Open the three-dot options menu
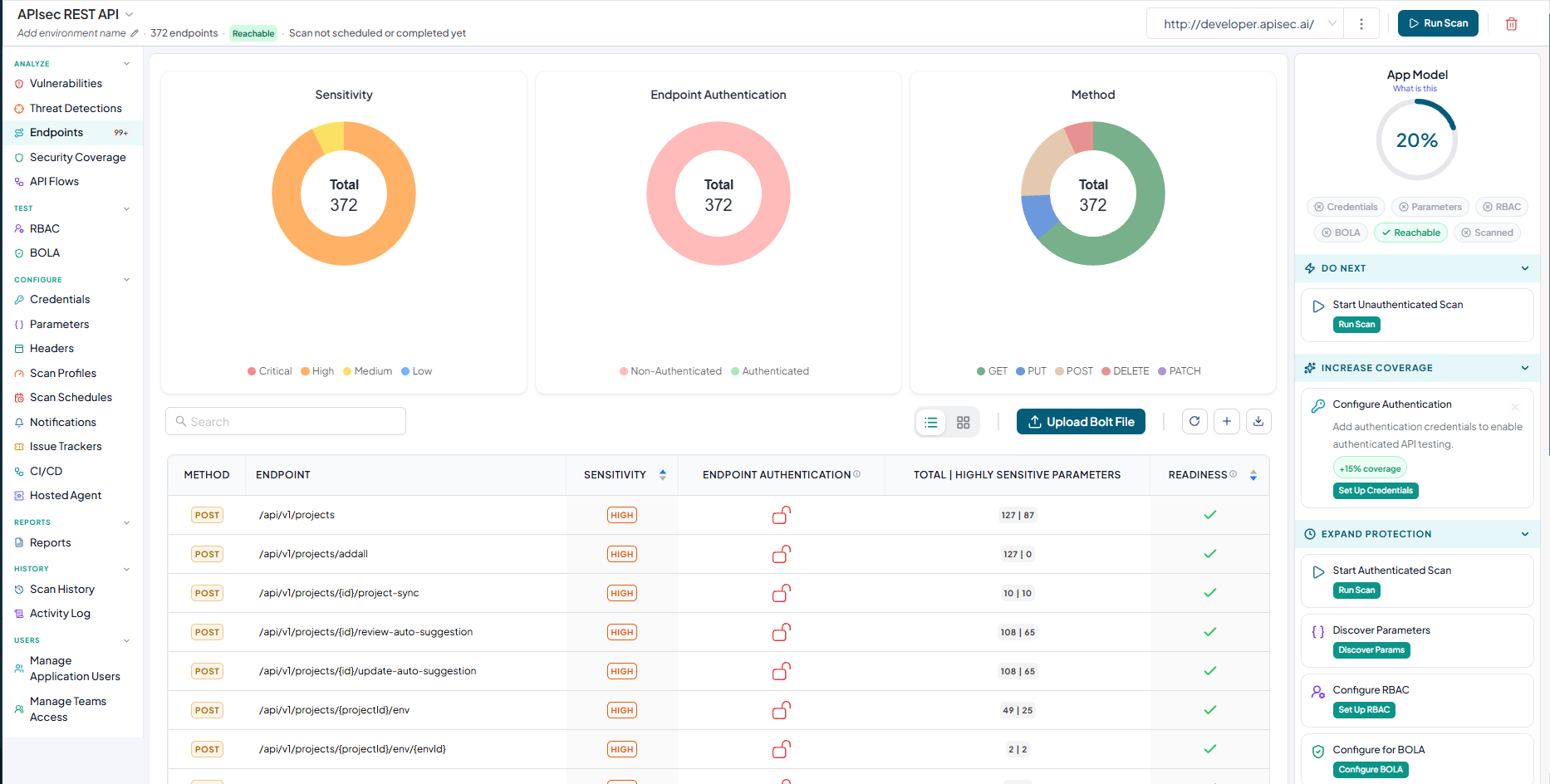 tap(1361, 24)
